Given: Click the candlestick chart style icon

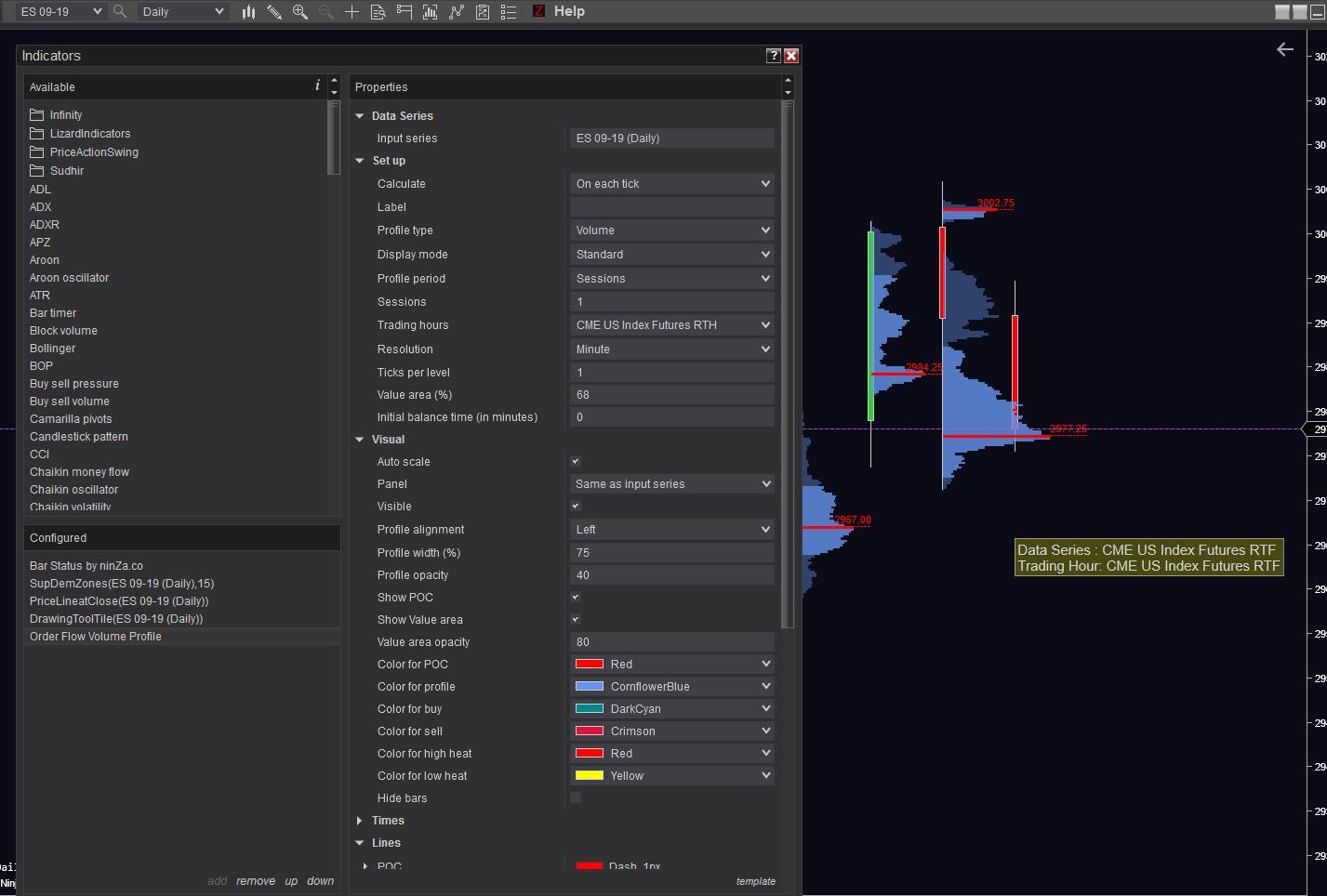Looking at the screenshot, I should pyautogui.click(x=248, y=12).
